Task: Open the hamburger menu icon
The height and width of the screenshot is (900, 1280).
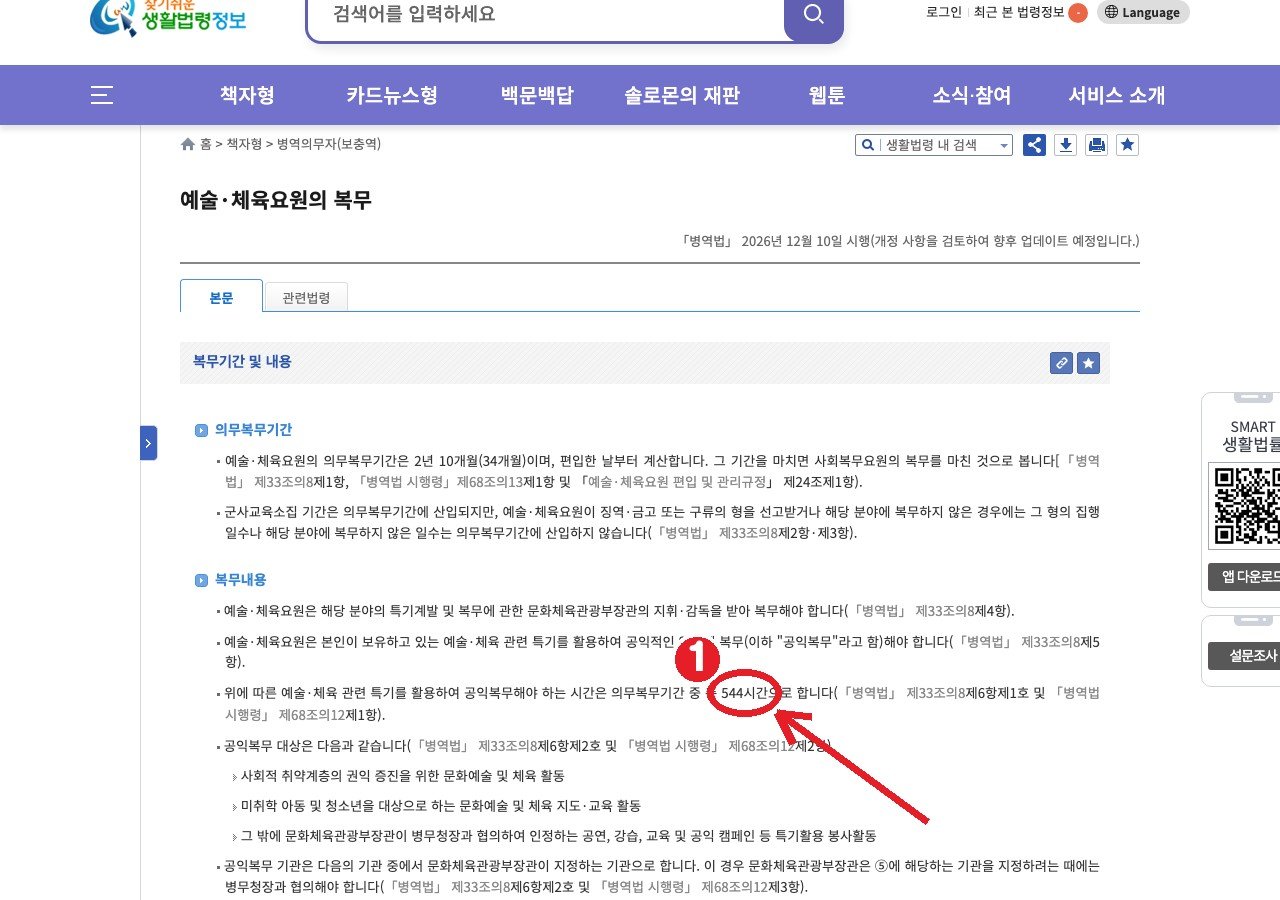Action: coord(101,95)
